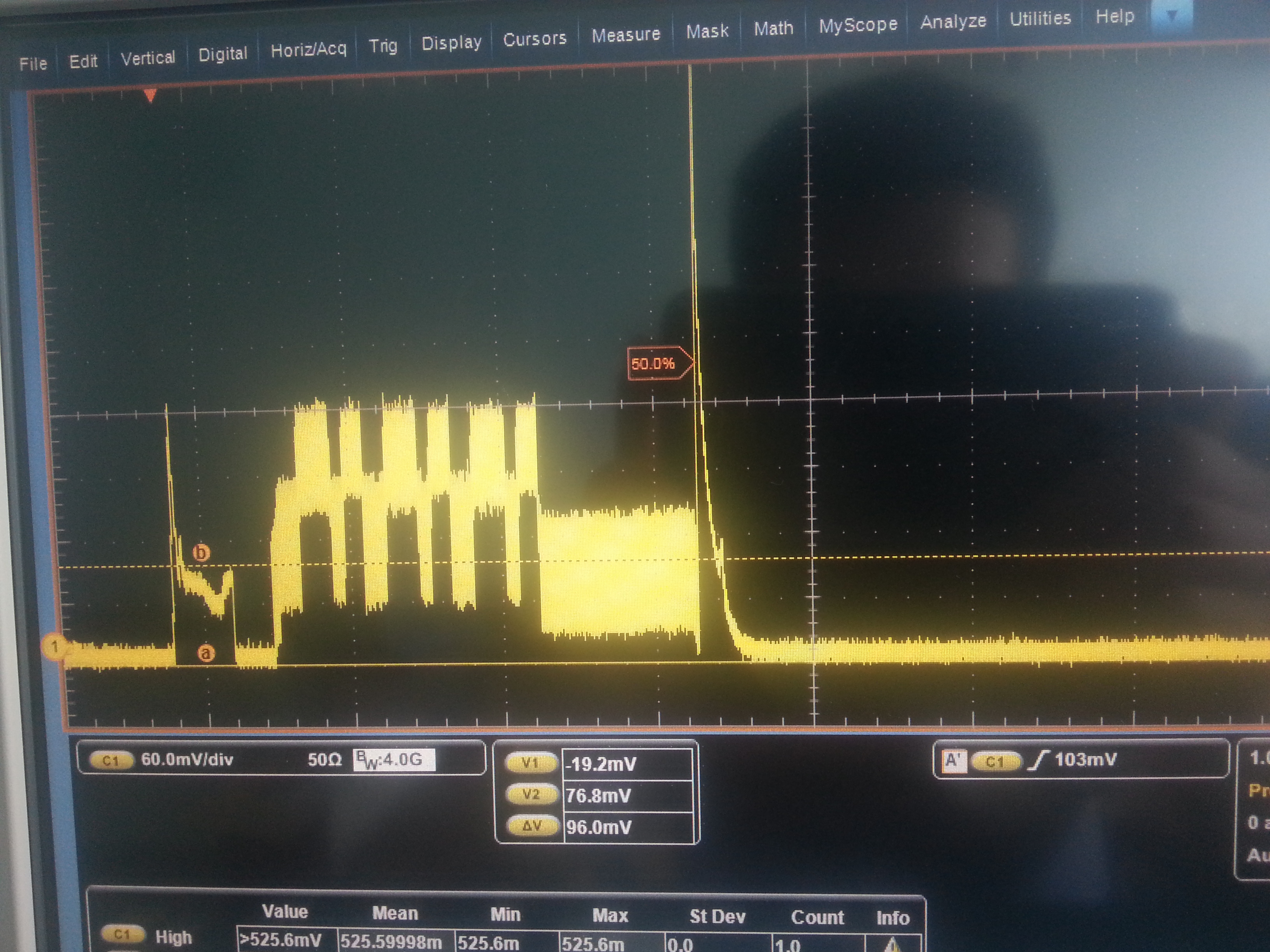Select cursor 'b' marker on waveform
The height and width of the screenshot is (952, 1270).
click(x=201, y=553)
